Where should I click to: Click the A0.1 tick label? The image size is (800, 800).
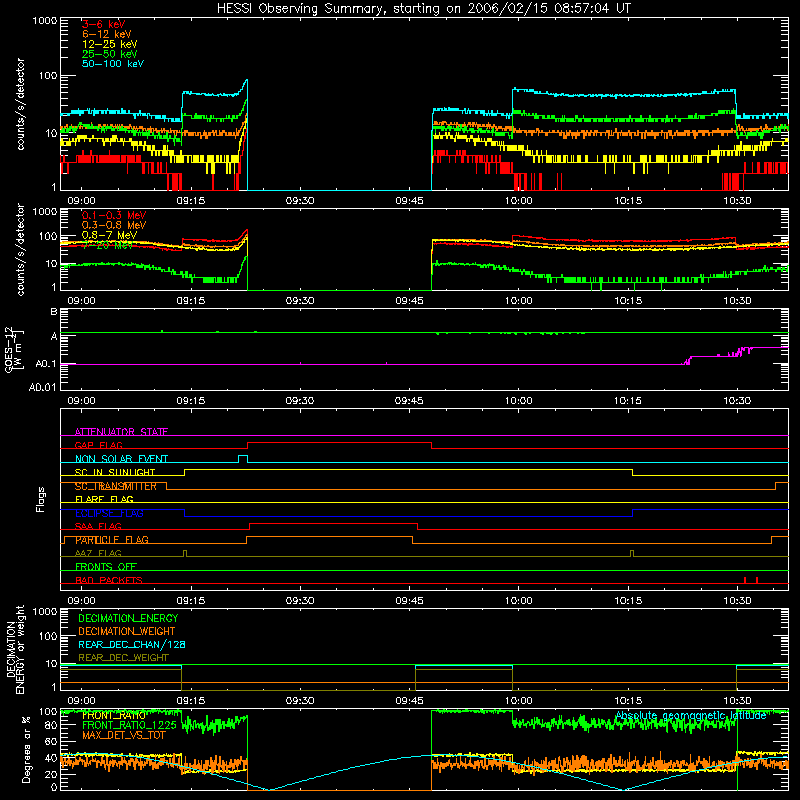[46, 364]
